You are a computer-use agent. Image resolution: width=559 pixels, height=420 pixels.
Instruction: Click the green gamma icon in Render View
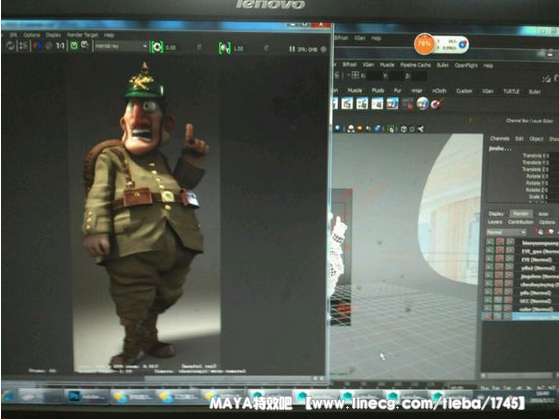pos(225,48)
